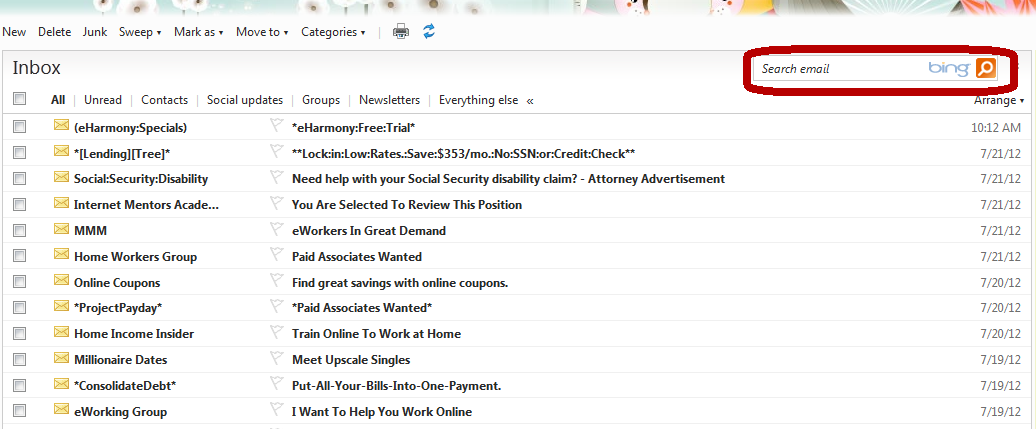
Task: Tick the select-all checkbox beside the All filter
Action: coord(19,99)
